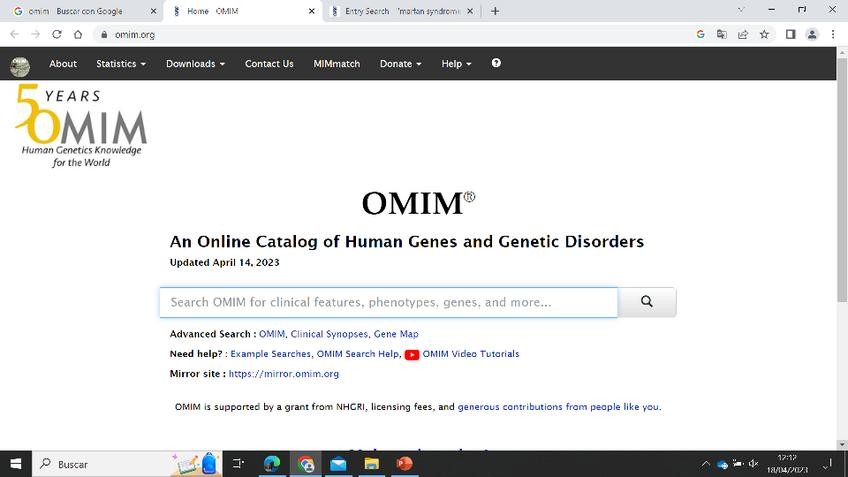The height and width of the screenshot is (477, 848).
Task: Expand the Help dropdown in the navbar
Action: click(x=456, y=63)
